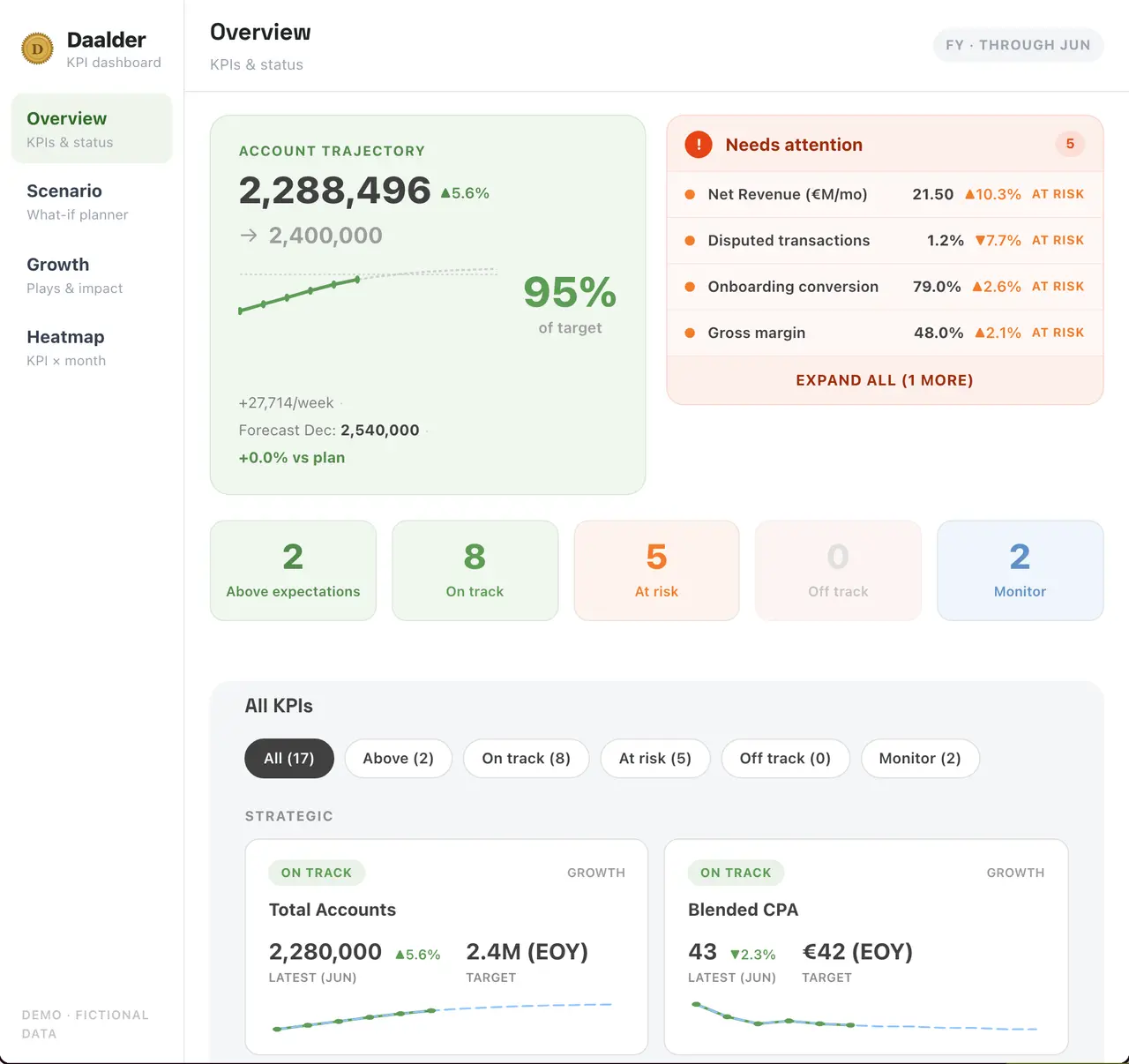This screenshot has width=1129, height=1064.
Task: Open the Total Accounts KPI card
Action: [x=446, y=947]
